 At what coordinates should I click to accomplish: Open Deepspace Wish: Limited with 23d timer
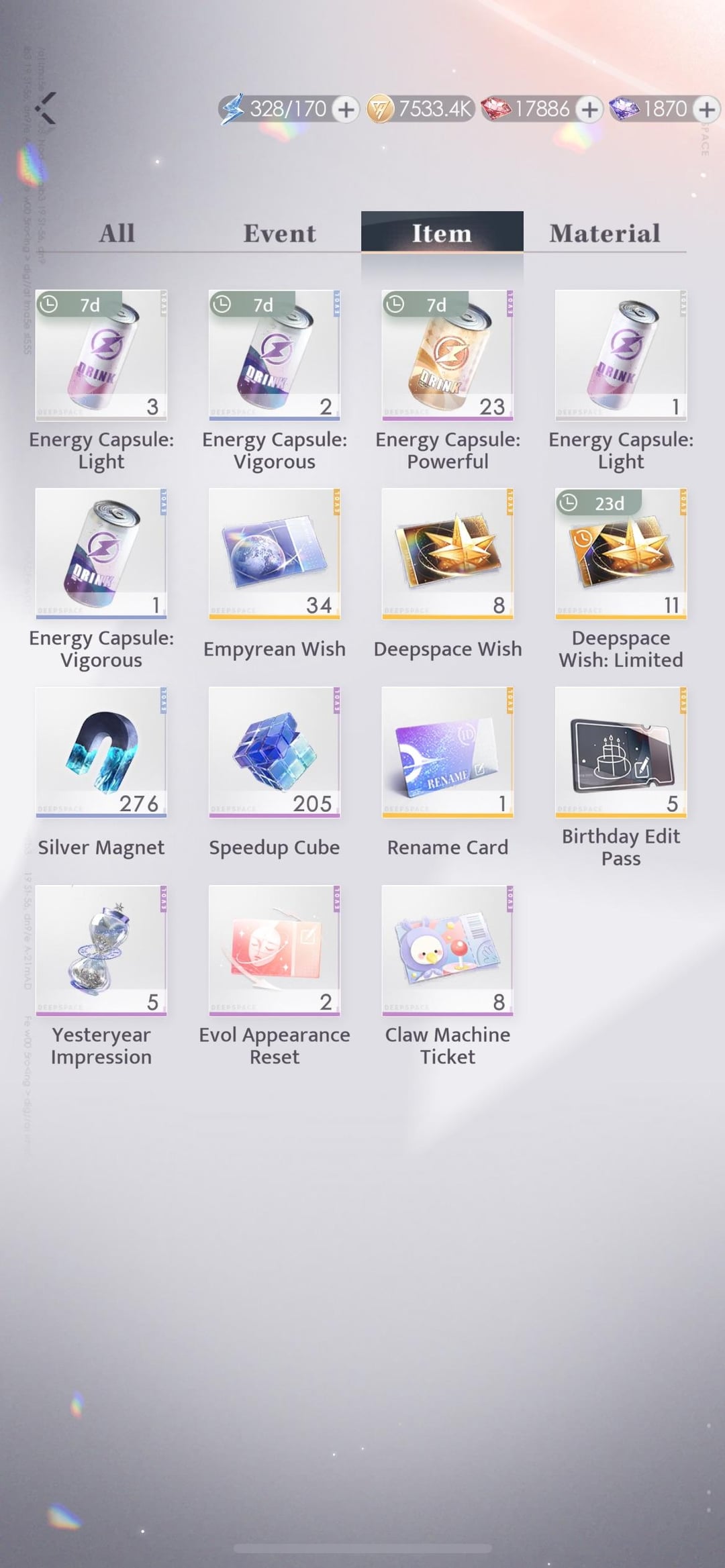click(621, 554)
